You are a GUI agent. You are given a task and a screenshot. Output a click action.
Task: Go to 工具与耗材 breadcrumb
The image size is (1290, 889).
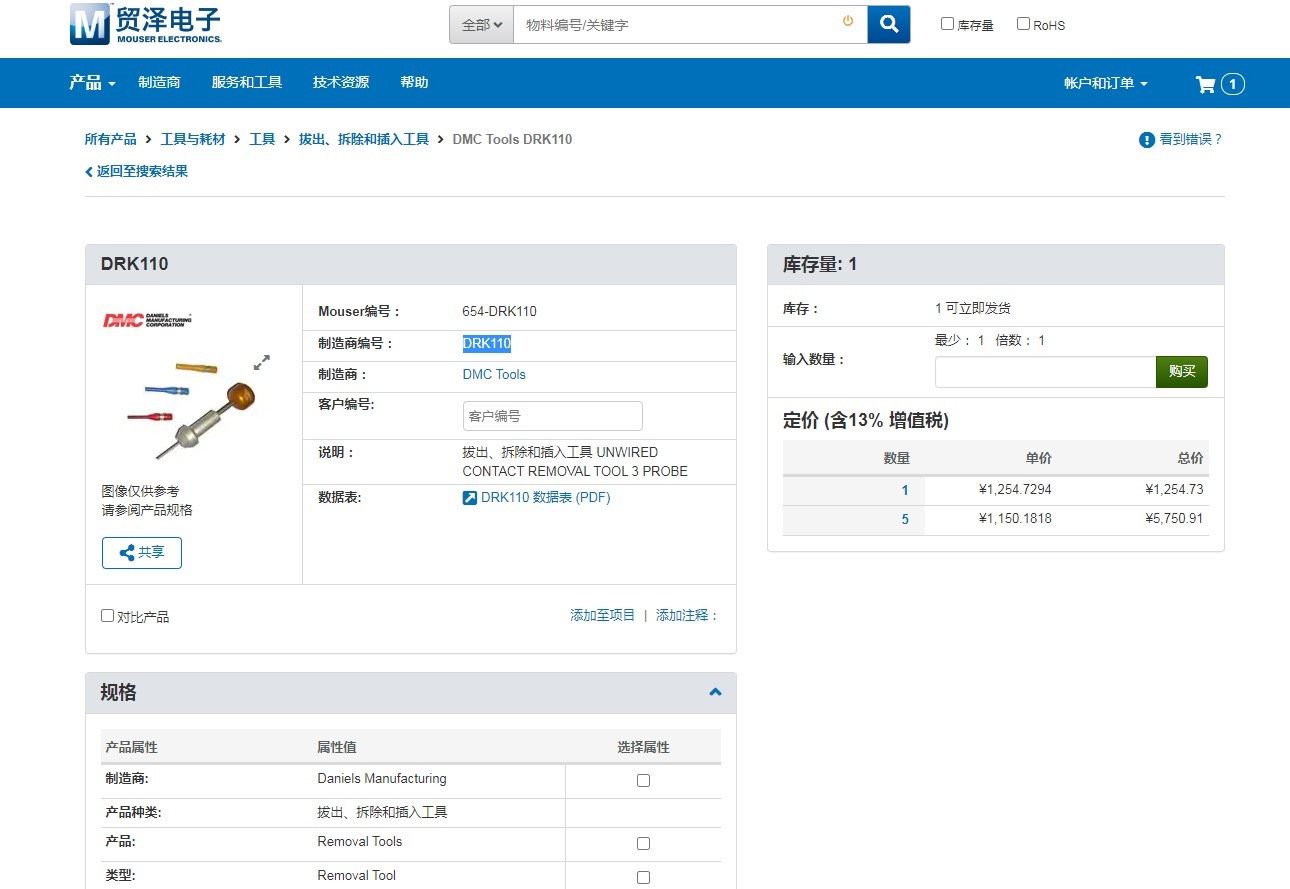[x=193, y=140]
